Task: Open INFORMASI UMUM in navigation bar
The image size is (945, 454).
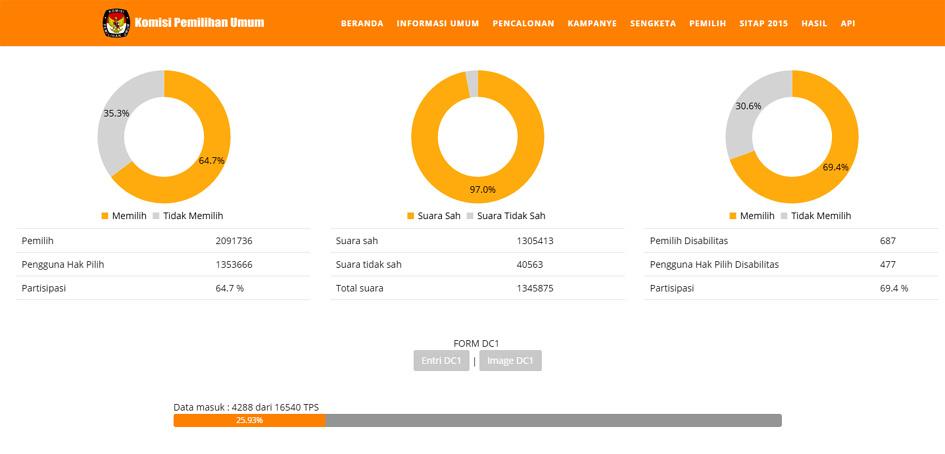Action: (x=437, y=23)
